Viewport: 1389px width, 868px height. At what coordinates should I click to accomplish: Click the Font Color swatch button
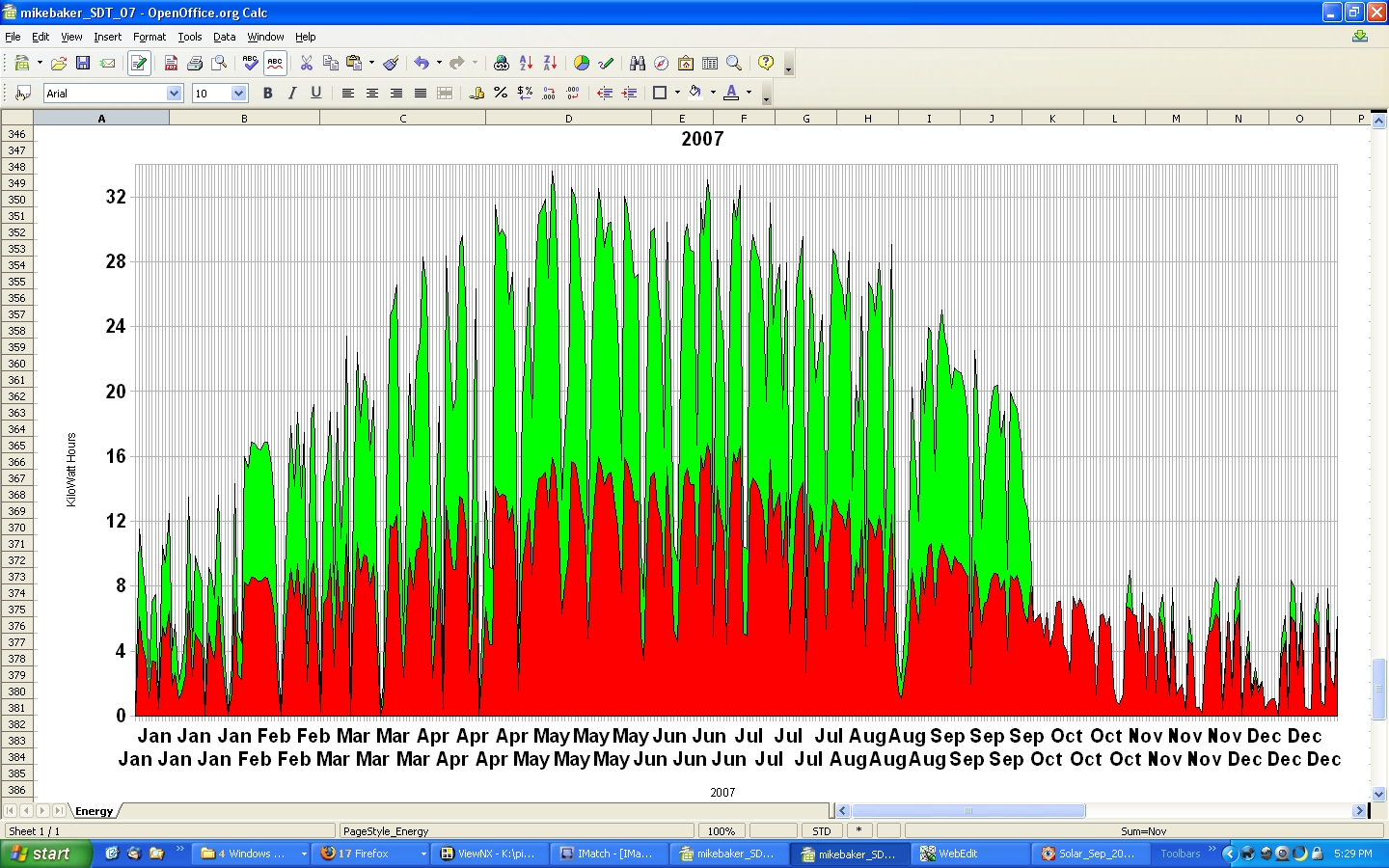pos(731,94)
